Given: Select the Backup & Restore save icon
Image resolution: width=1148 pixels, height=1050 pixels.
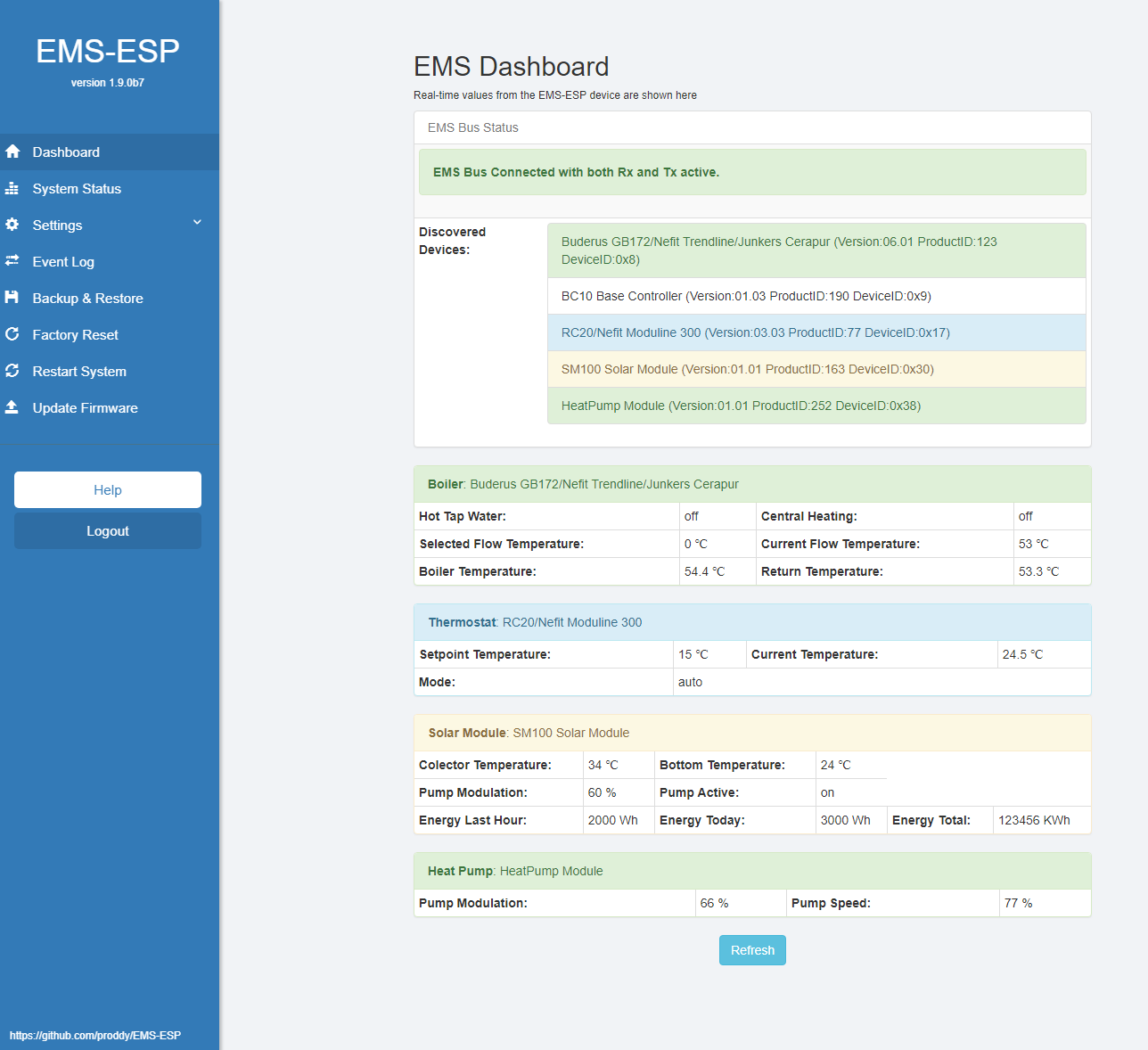Looking at the screenshot, I should click(x=12, y=298).
